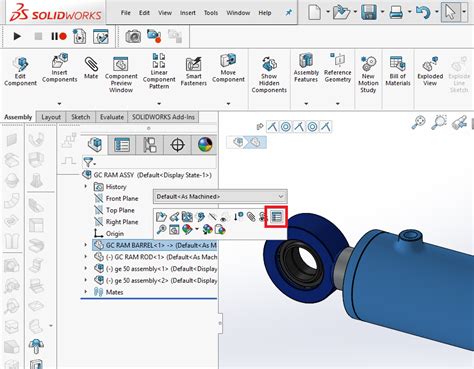Create a New Motion Study
This screenshot has width=474, height=369.
368,74
